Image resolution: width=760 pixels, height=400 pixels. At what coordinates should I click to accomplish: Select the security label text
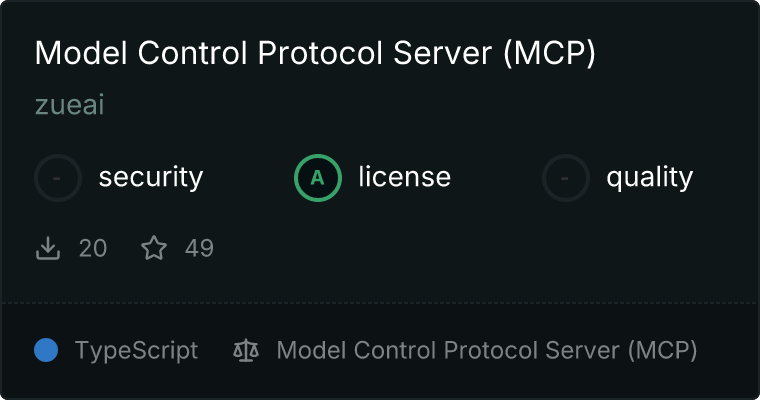pos(151,177)
